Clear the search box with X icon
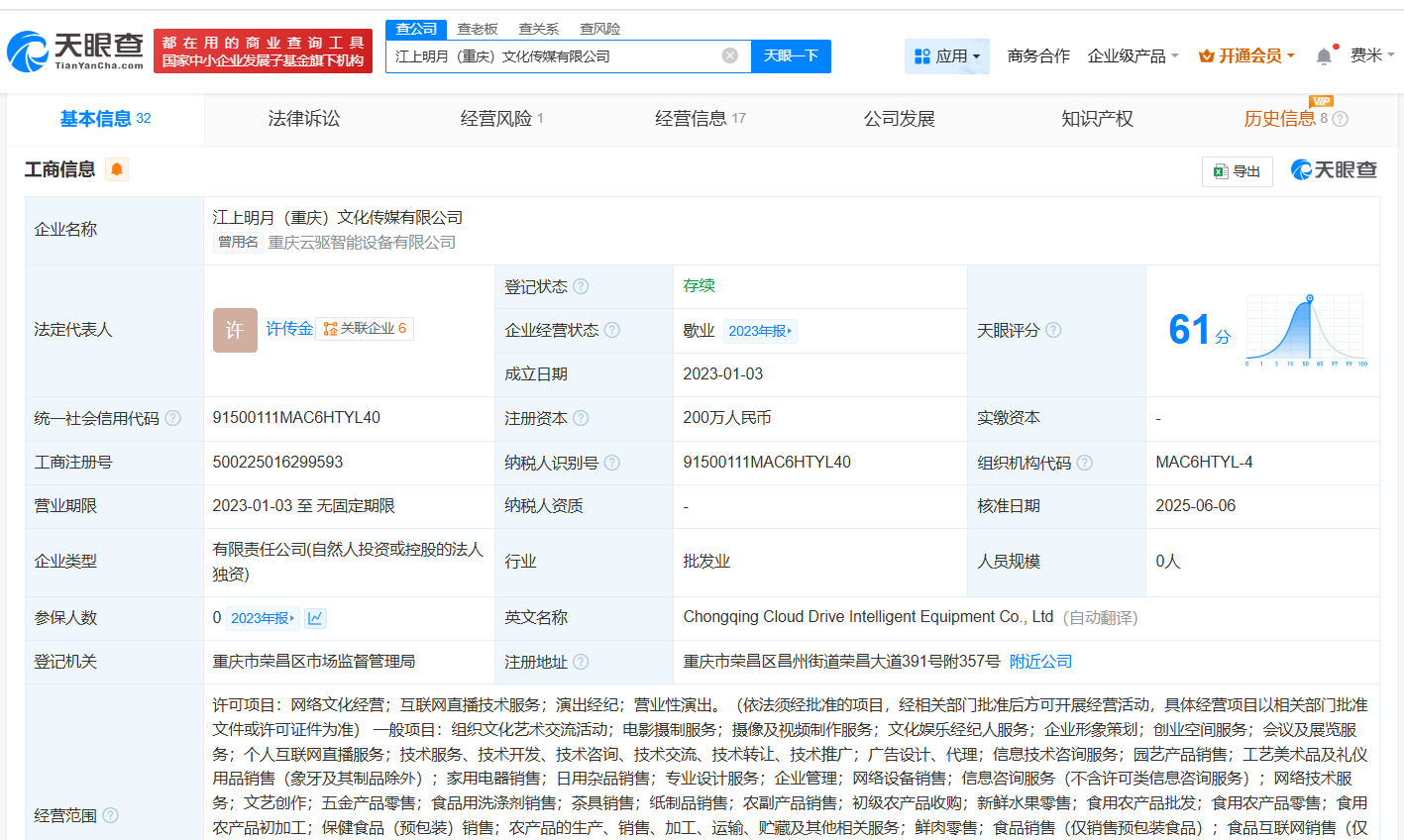 pos(730,55)
